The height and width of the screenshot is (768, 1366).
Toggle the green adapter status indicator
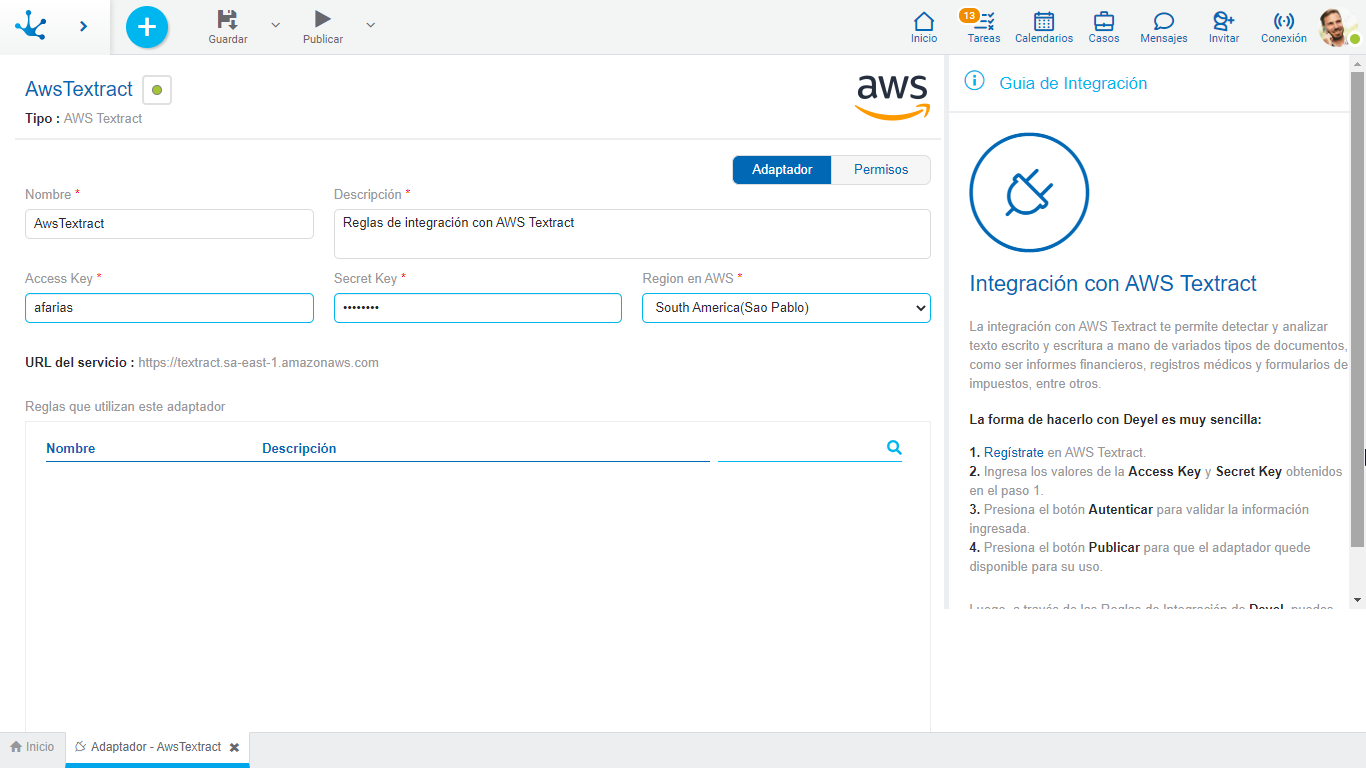[157, 90]
